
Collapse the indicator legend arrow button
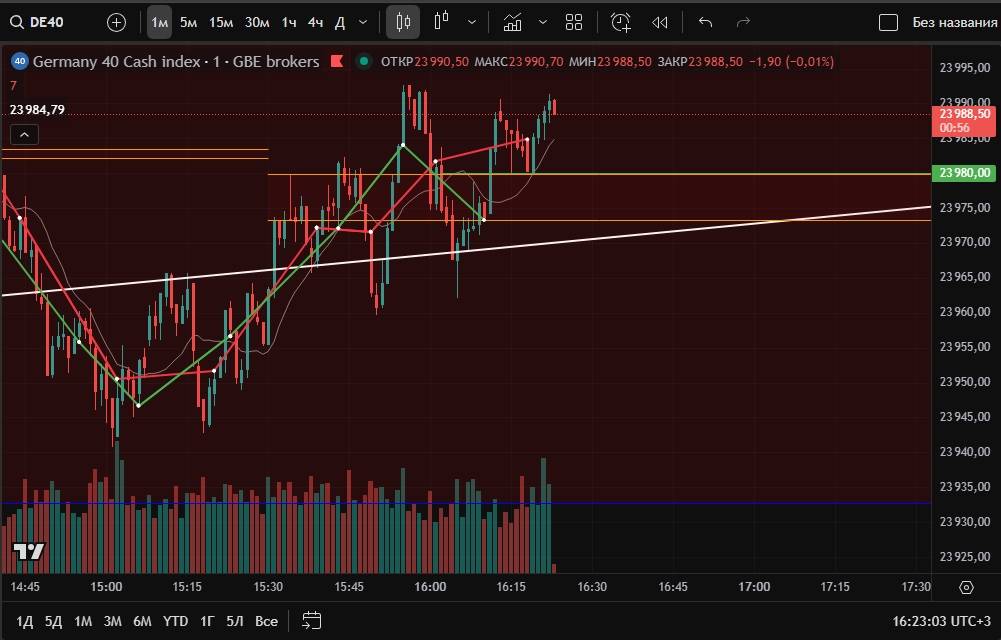pyautogui.click(x=25, y=134)
